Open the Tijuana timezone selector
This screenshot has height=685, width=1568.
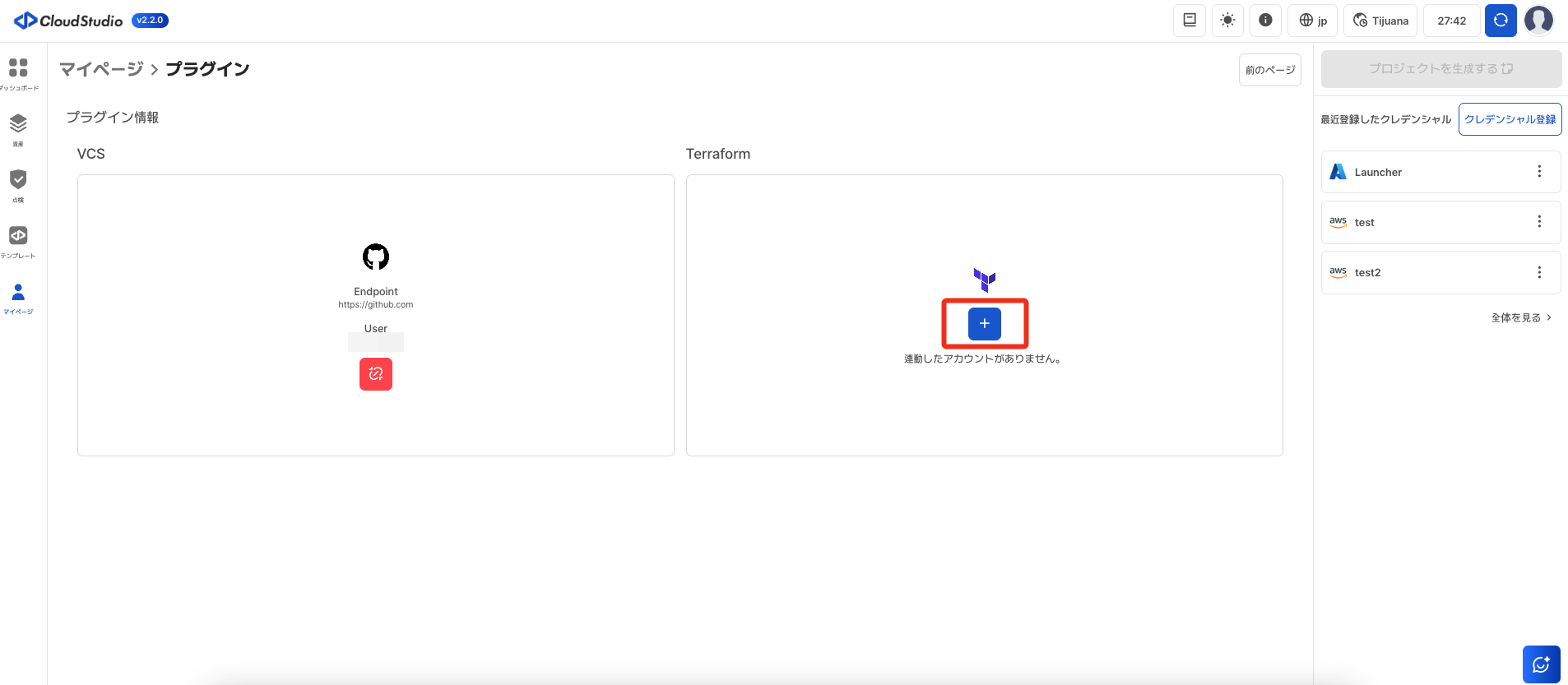pyautogui.click(x=1380, y=21)
